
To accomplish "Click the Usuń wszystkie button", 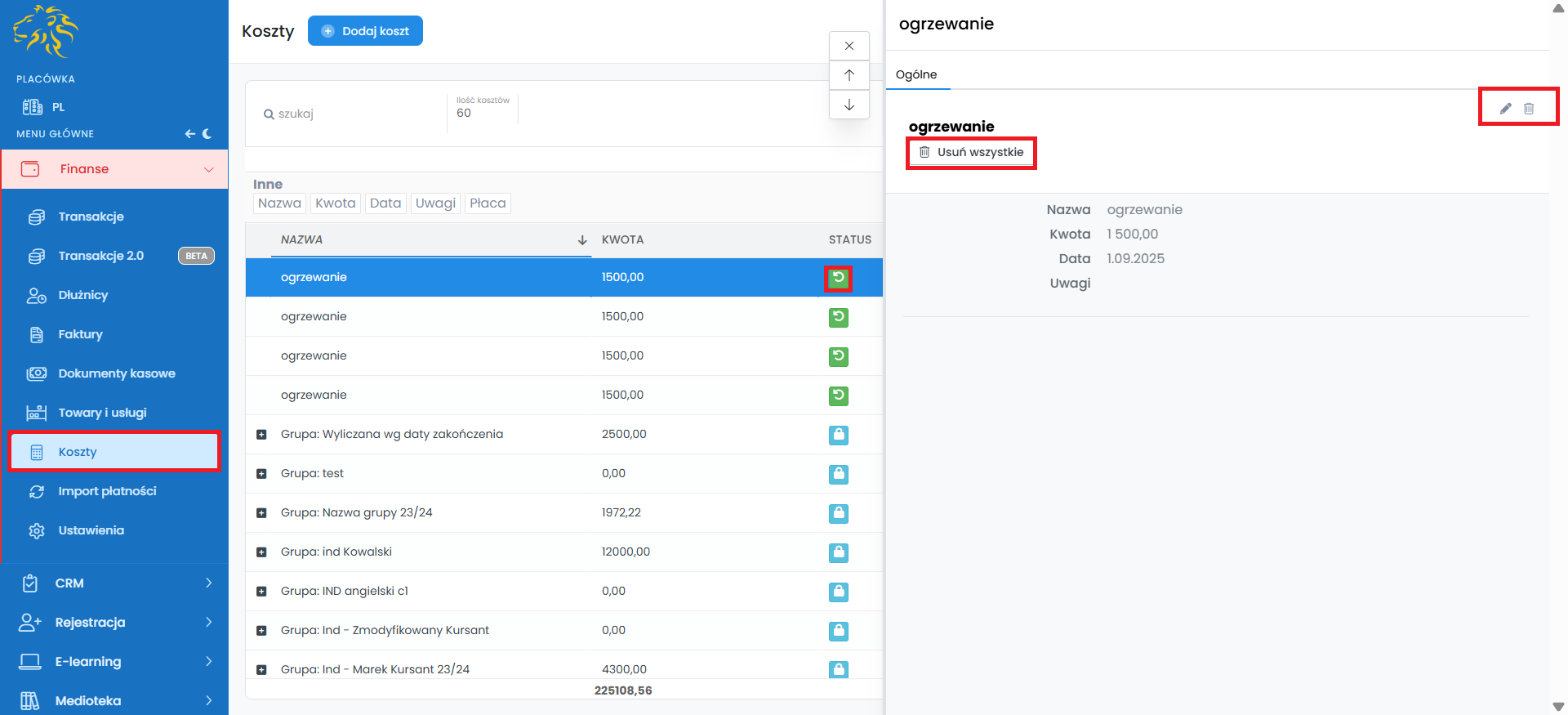I will click(x=971, y=153).
